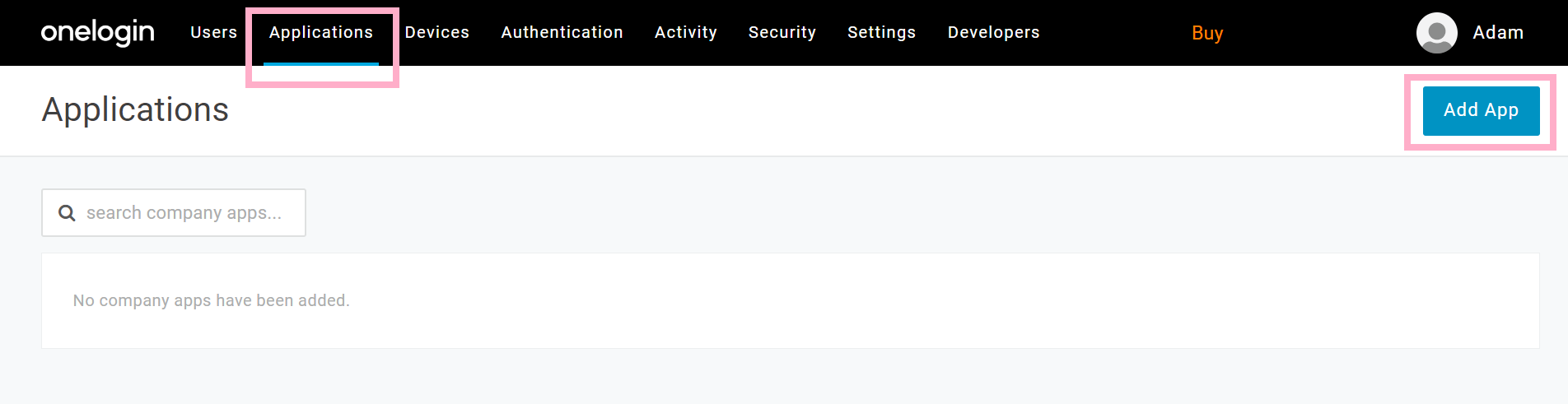This screenshot has height=404, width=1568.
Task: Click the magnifier icon in search box
Action: tap(67, 213)
